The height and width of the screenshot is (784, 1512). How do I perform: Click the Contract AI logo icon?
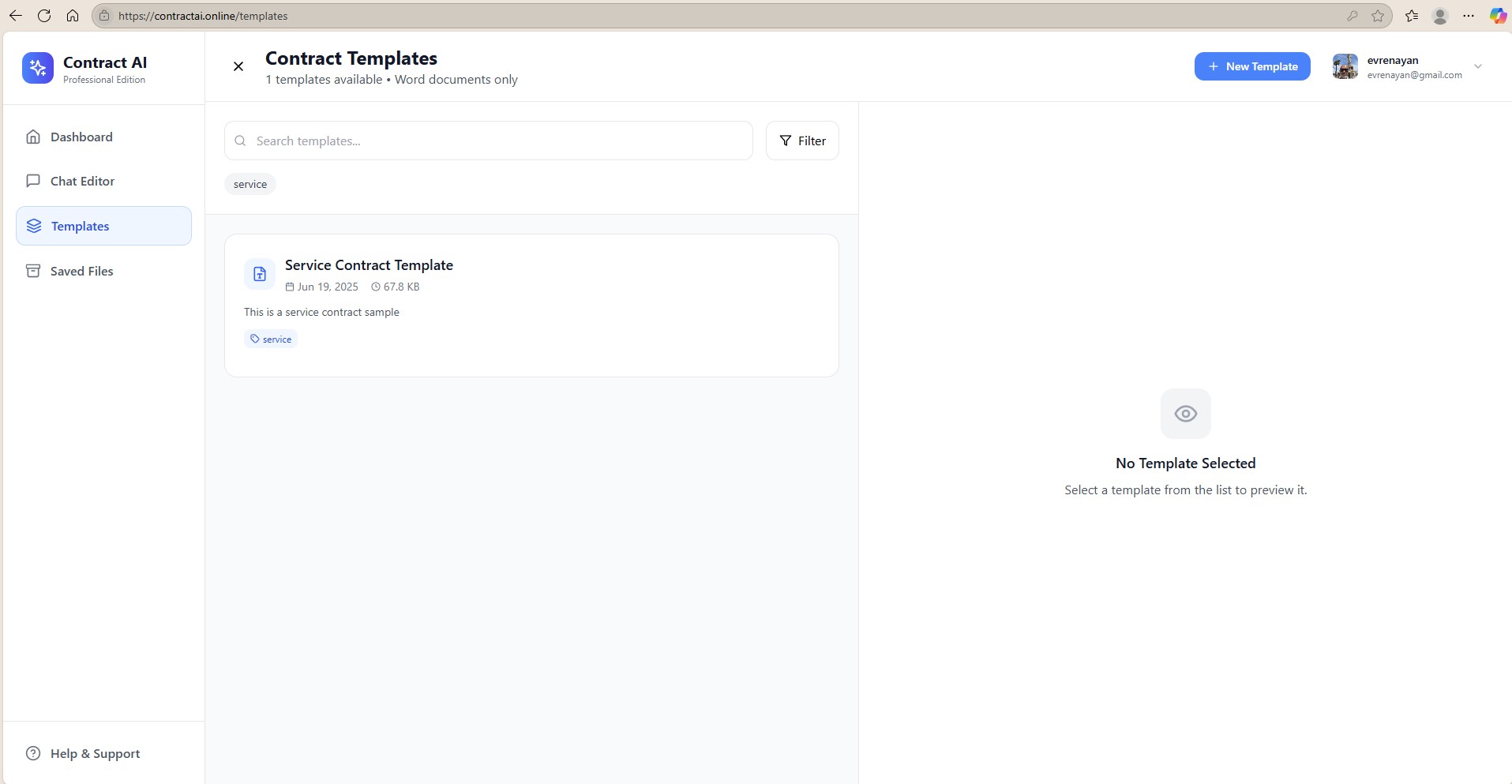click(38, 68)
